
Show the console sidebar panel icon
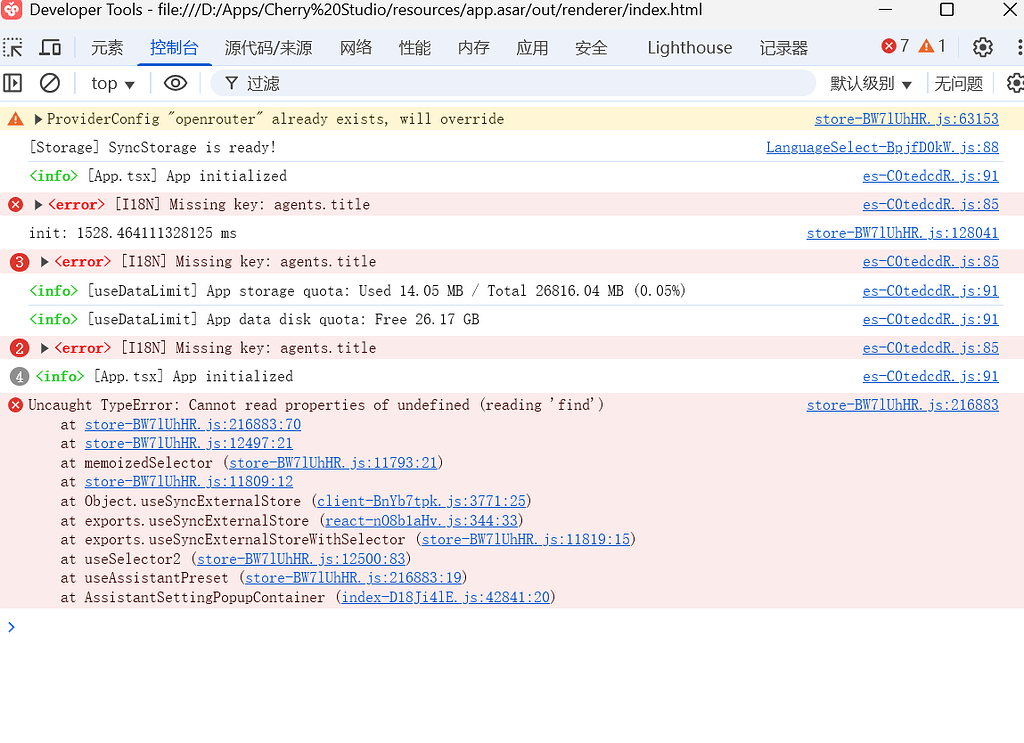pos(12,83)
